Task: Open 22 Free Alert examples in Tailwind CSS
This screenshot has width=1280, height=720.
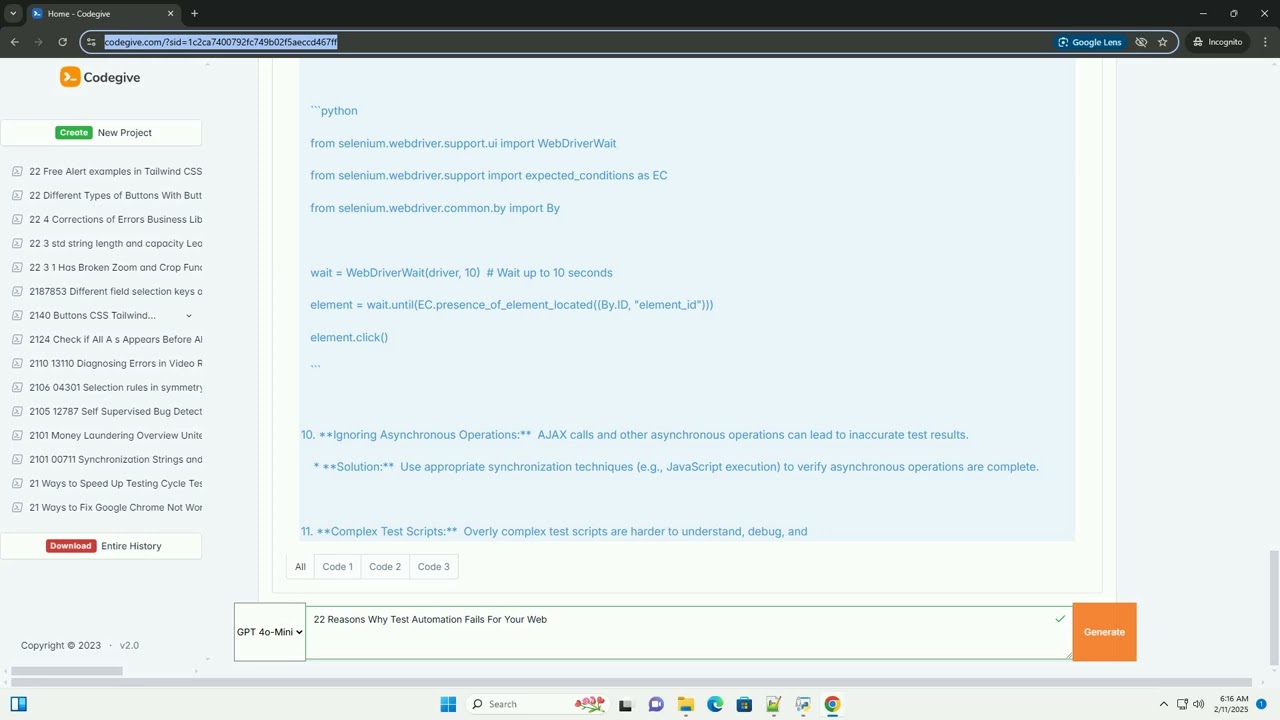Action: (x=115, y=171)
